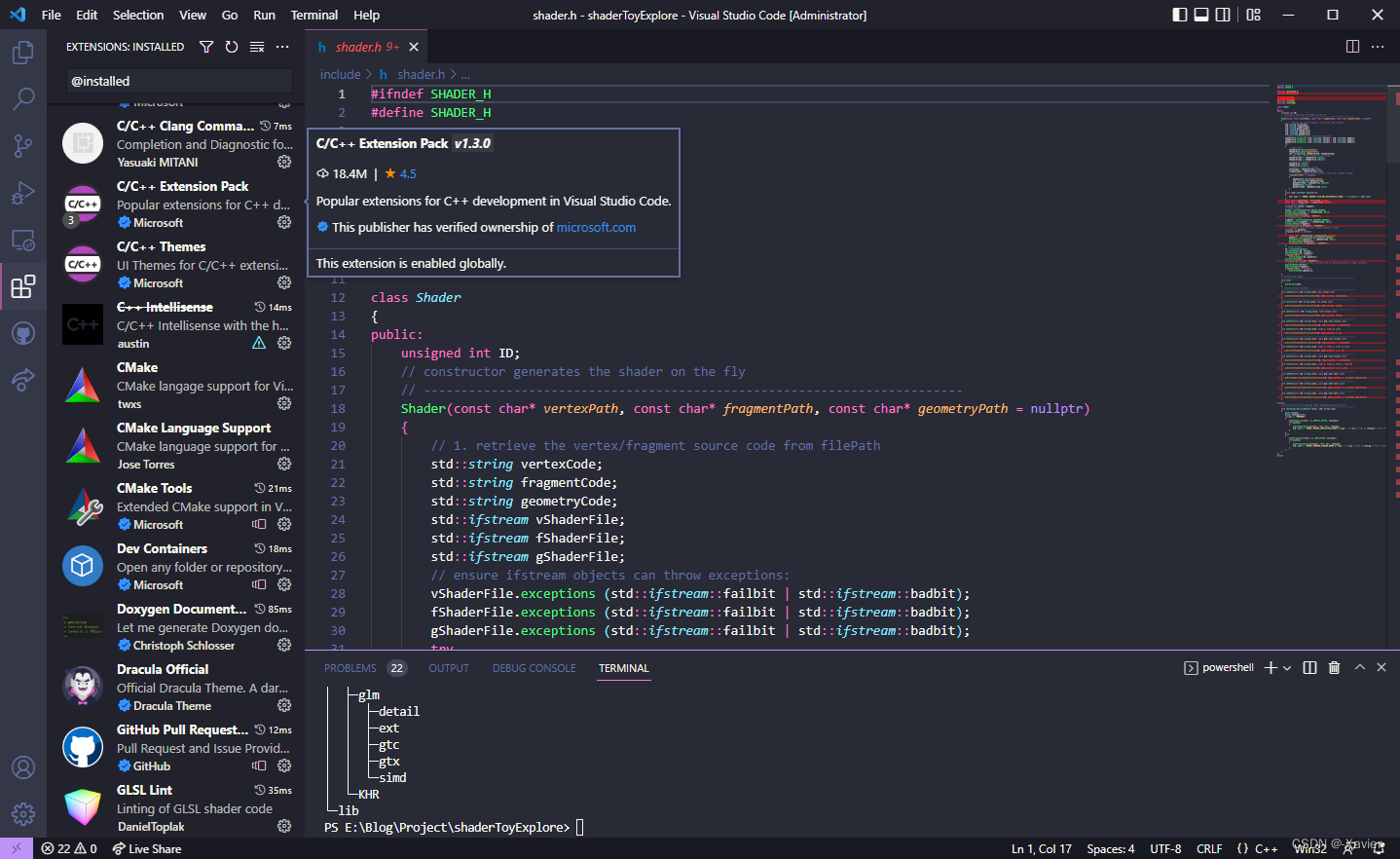Maximize panel size with chevron

(x=1360, y=668)
